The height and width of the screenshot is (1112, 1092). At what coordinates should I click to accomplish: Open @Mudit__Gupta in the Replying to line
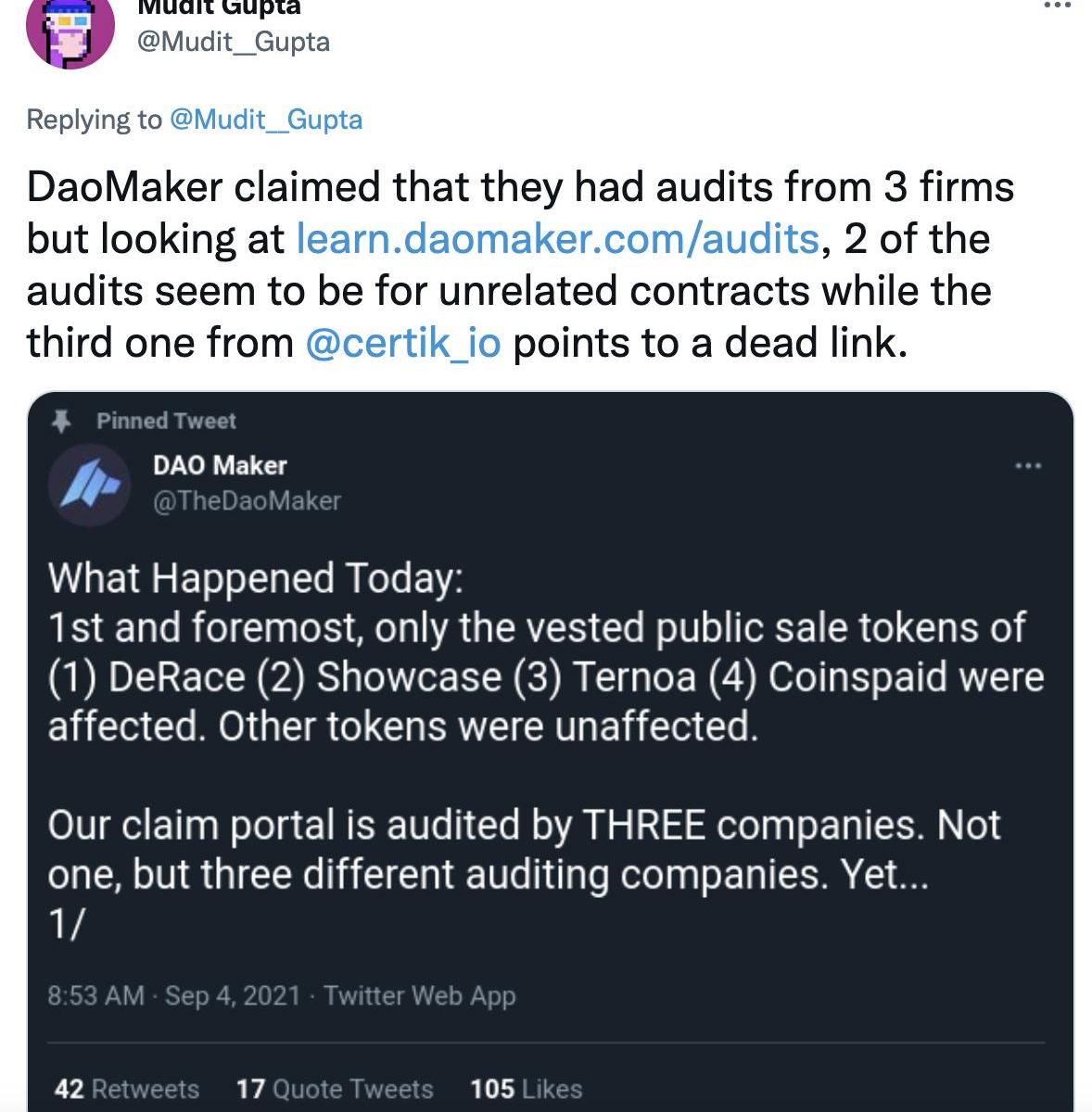pos(266,120)
